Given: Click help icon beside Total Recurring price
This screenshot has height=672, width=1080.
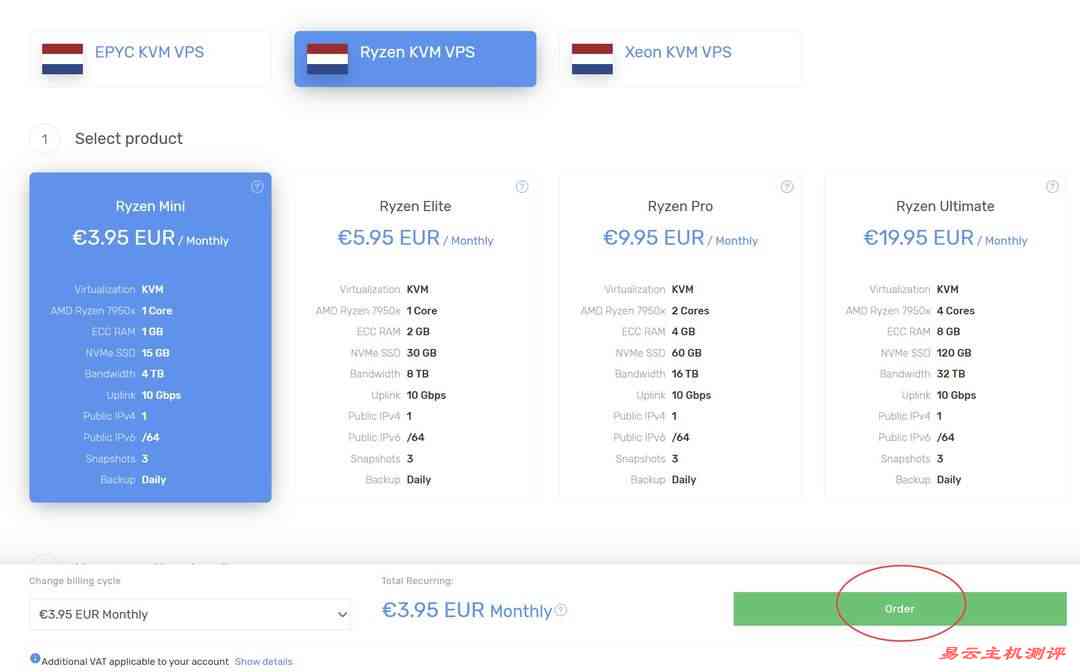Looking at the screenshot, I should click(561, 610).
